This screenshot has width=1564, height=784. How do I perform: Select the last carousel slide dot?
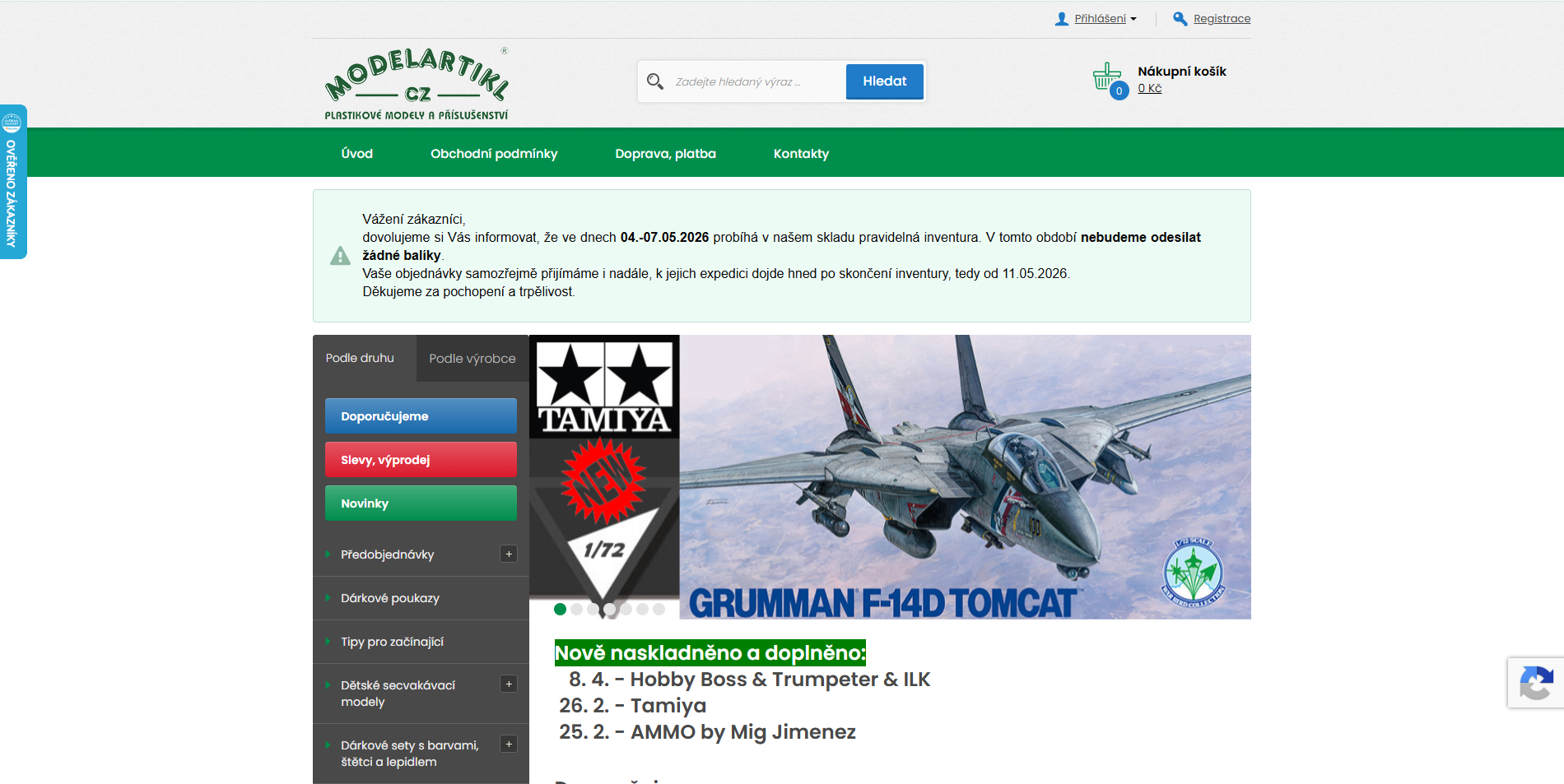659,610
